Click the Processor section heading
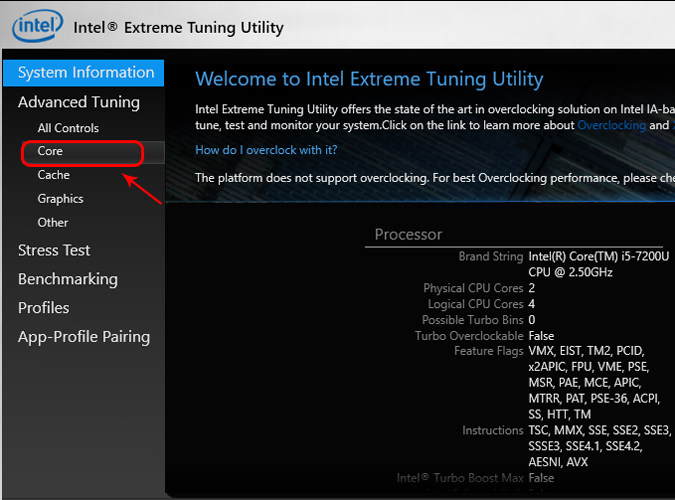Image resolution: width=675 pixels, height=500 pixels. [408, 234]
